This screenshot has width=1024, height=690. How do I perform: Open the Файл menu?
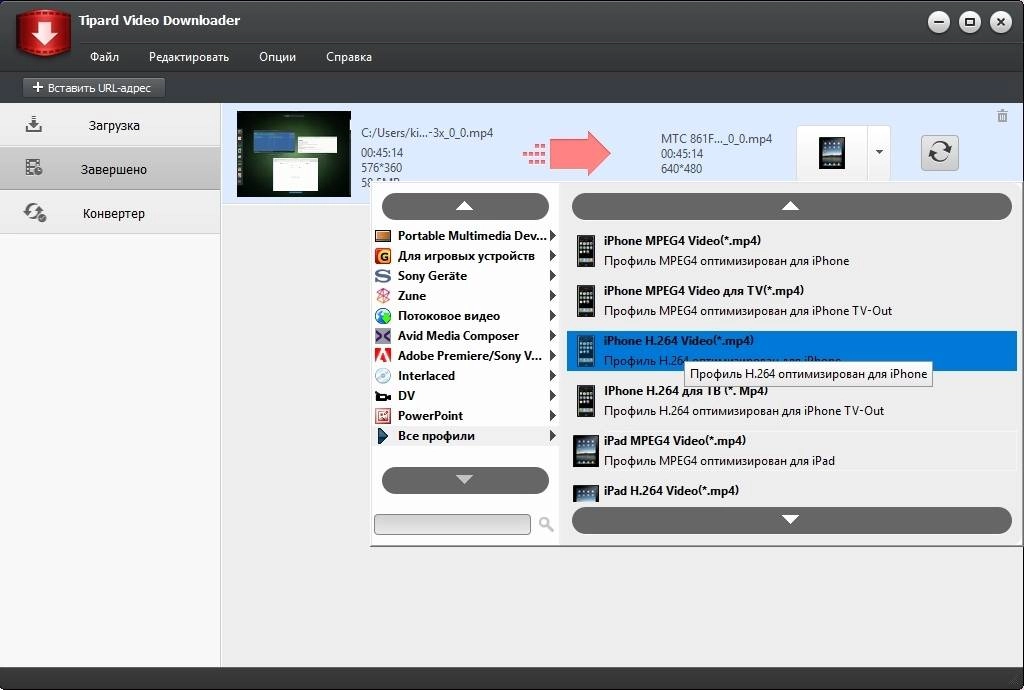pos(104,57)
